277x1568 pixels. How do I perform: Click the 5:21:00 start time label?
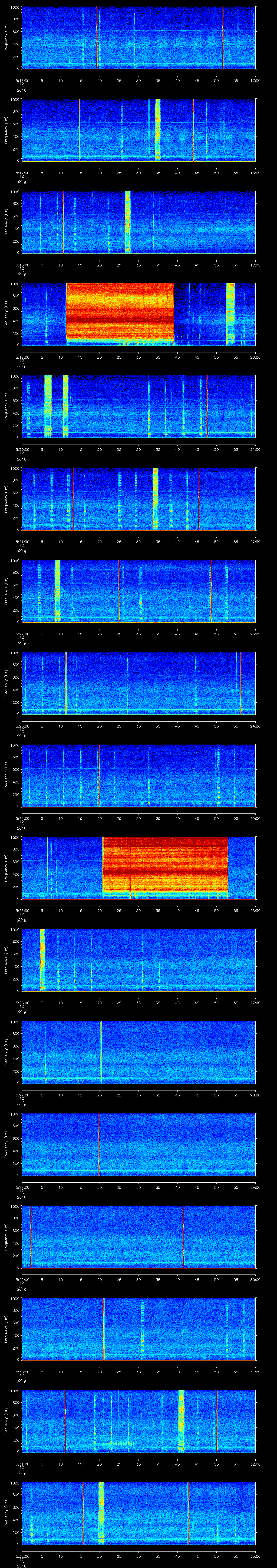pyautogui.click(x=22, y=542)
